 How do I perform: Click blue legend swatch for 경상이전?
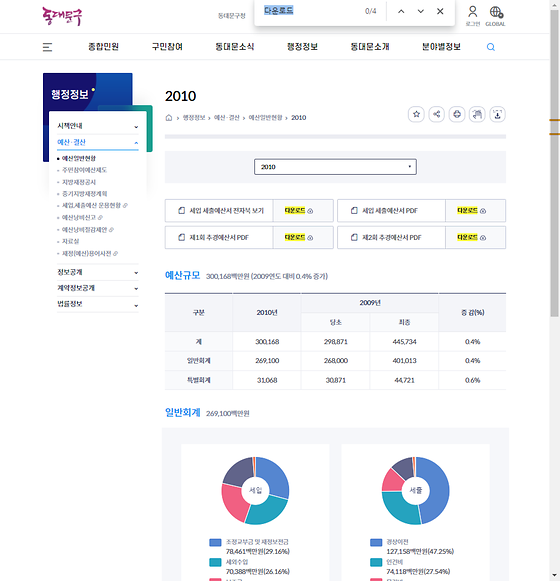pos(376,542)
